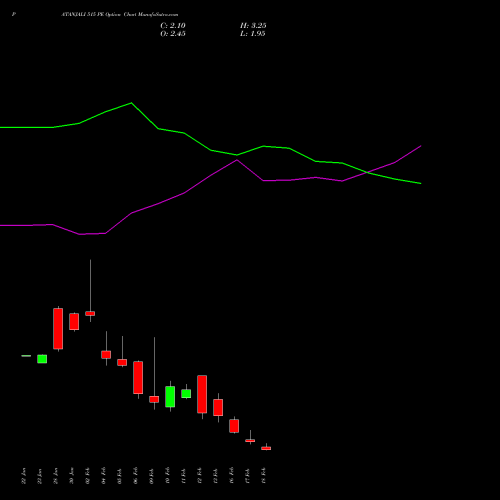This screenshot has width=500, height=500.
Task: Click the red candle above 12 Feb
Action: point(202,394)
